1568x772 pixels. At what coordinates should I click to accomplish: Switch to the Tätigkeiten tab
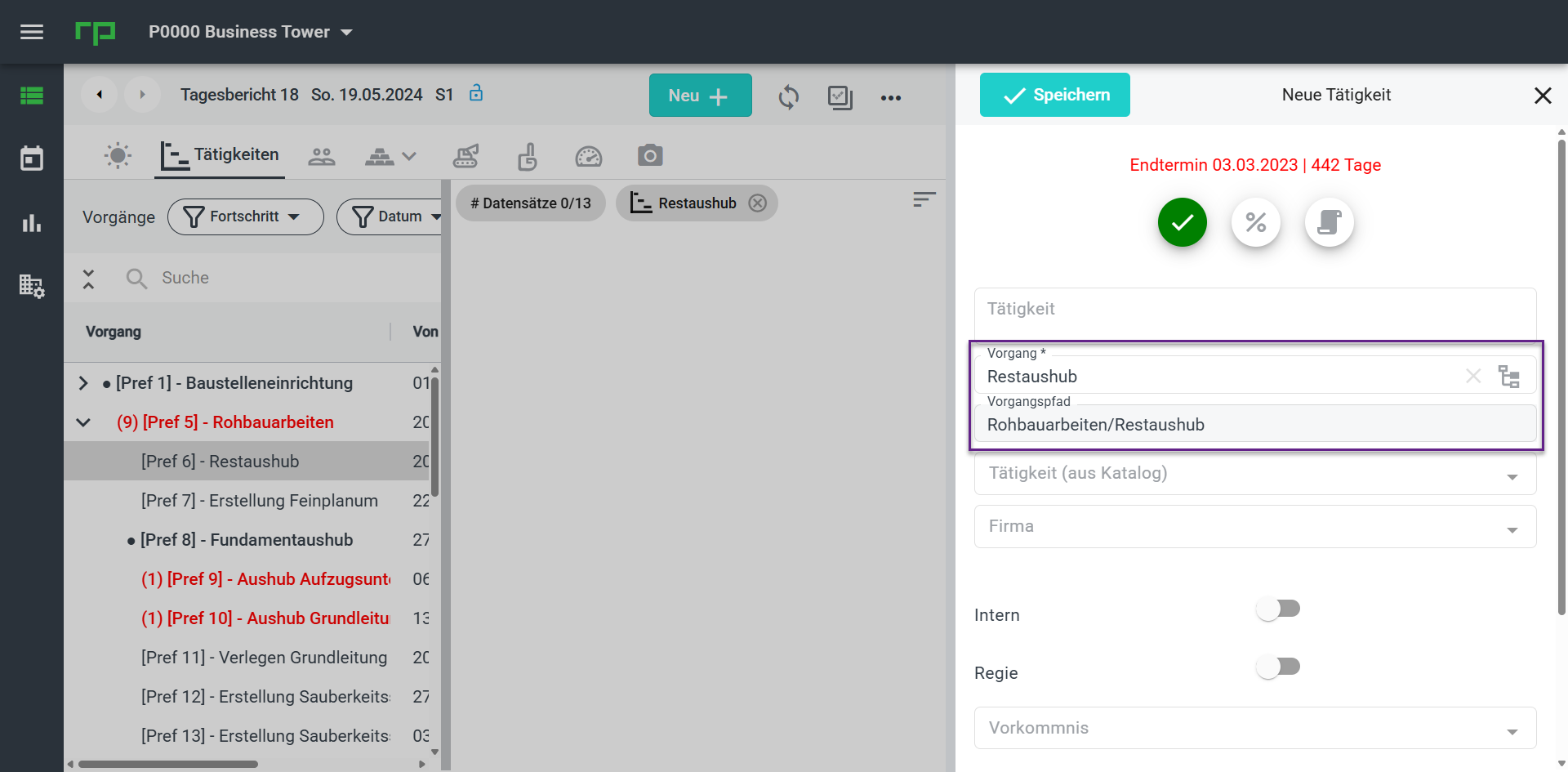[220, 155]
